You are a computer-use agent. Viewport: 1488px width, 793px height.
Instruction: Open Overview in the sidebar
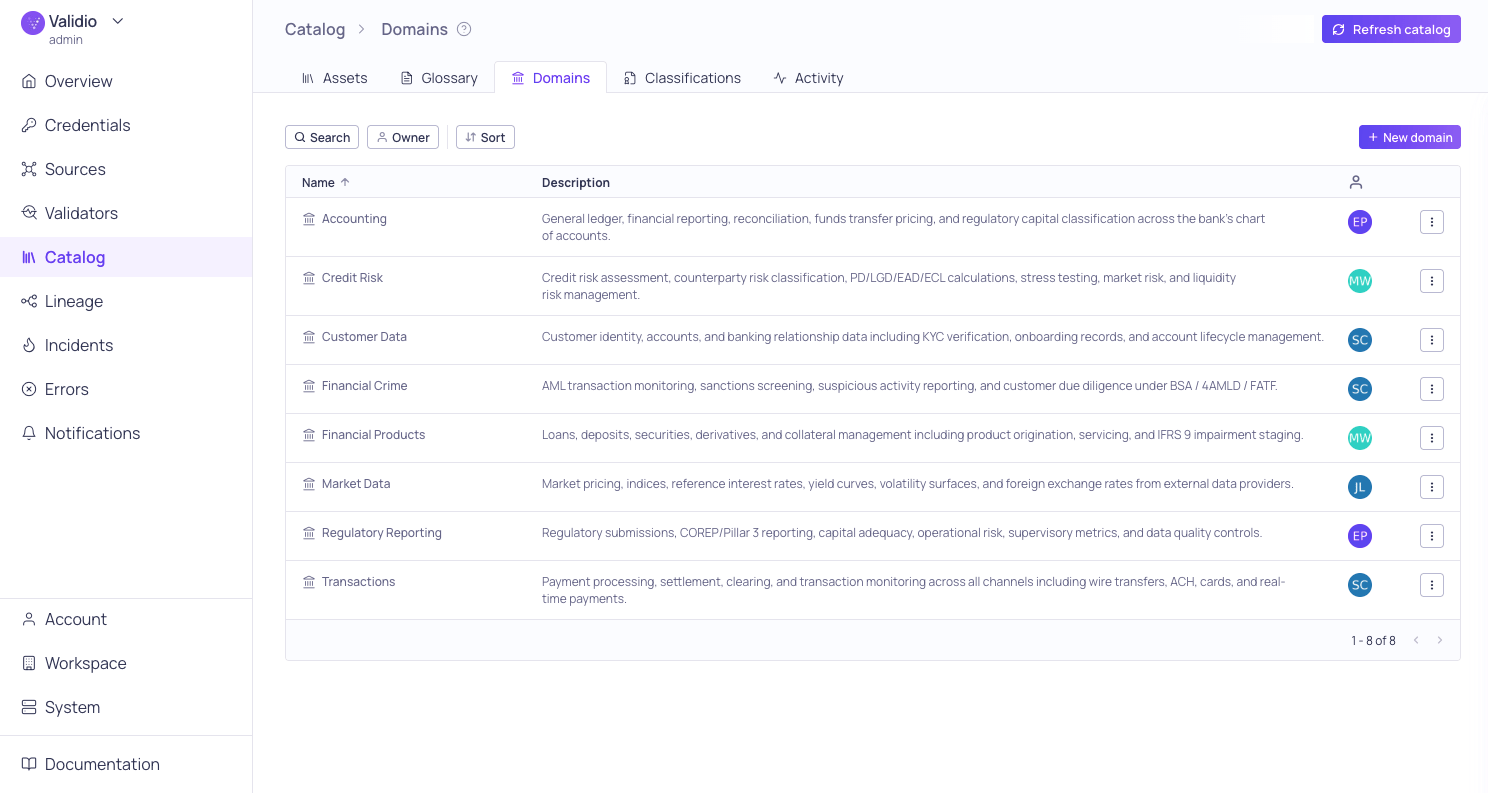[x=126, y=81]
